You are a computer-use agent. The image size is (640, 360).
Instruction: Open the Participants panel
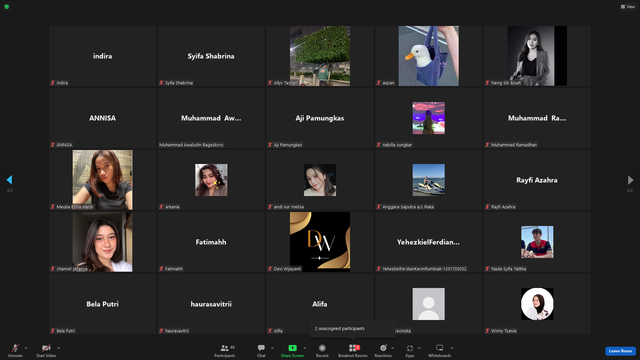pos(224,350)
